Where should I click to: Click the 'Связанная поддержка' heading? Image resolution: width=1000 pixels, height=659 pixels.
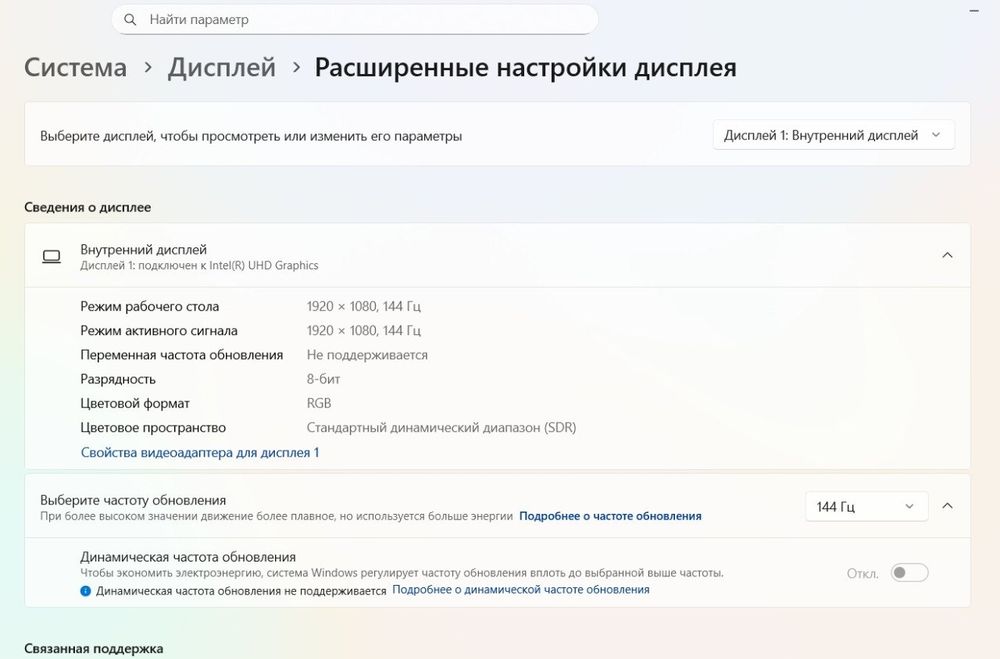point(94,649)
